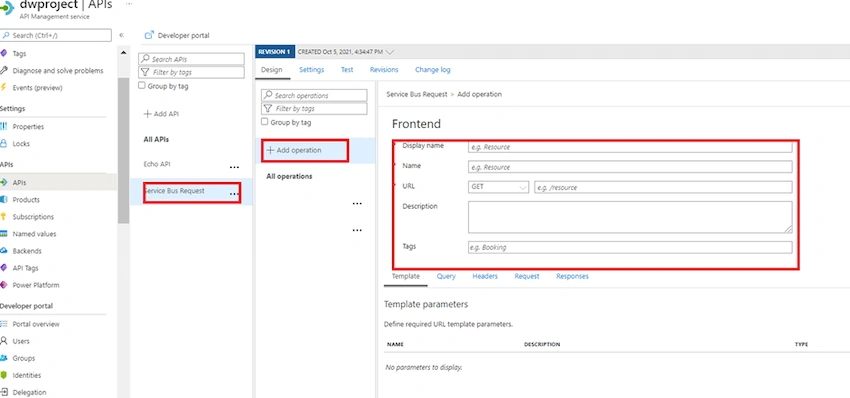Click the Diagnose and solve problems wrench icon
The height and width of the screenshot is (398, 850).
click(x=4, y=70)
